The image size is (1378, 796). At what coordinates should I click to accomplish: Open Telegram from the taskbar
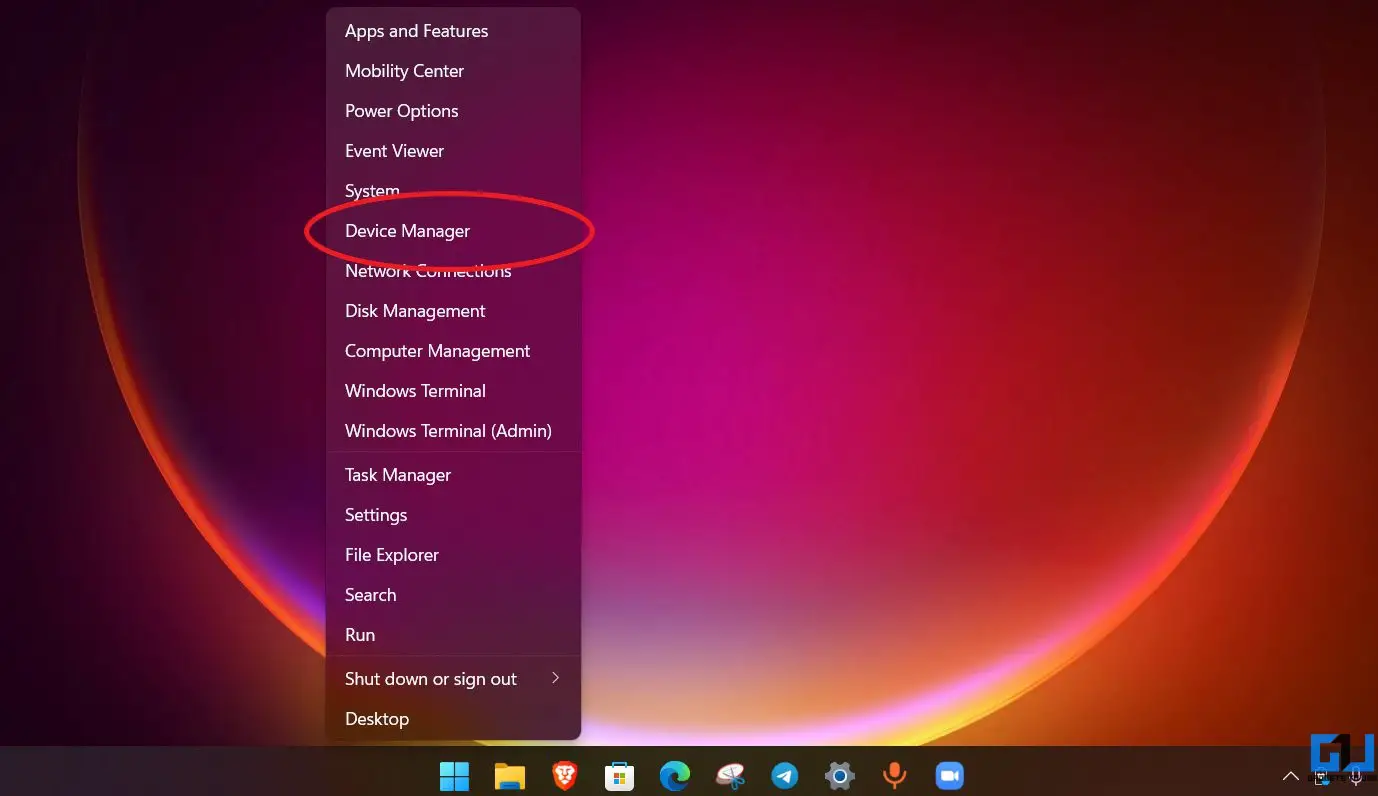click(785, 775)
